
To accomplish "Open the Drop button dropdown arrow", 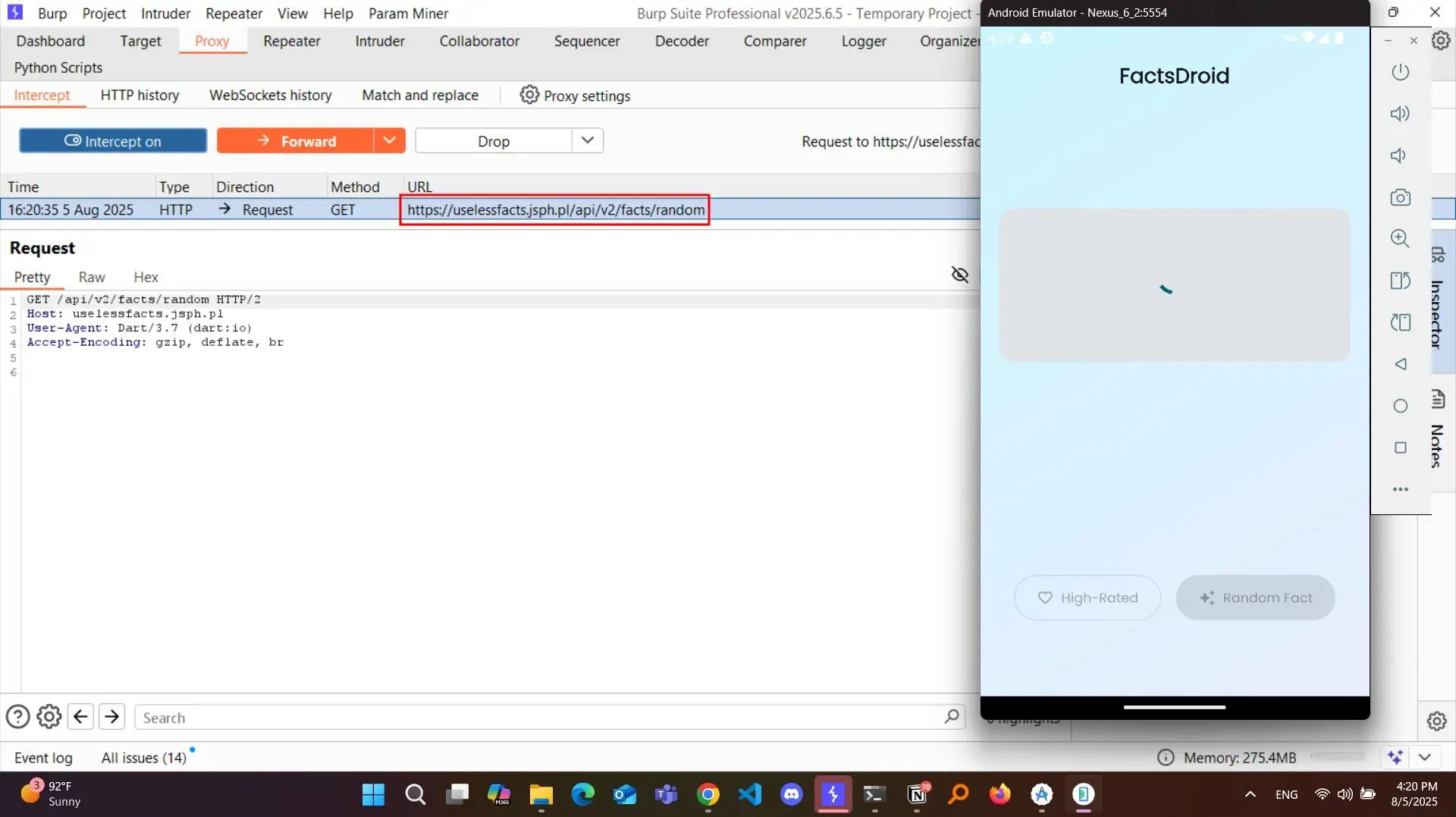I will [x=588, y=141].
